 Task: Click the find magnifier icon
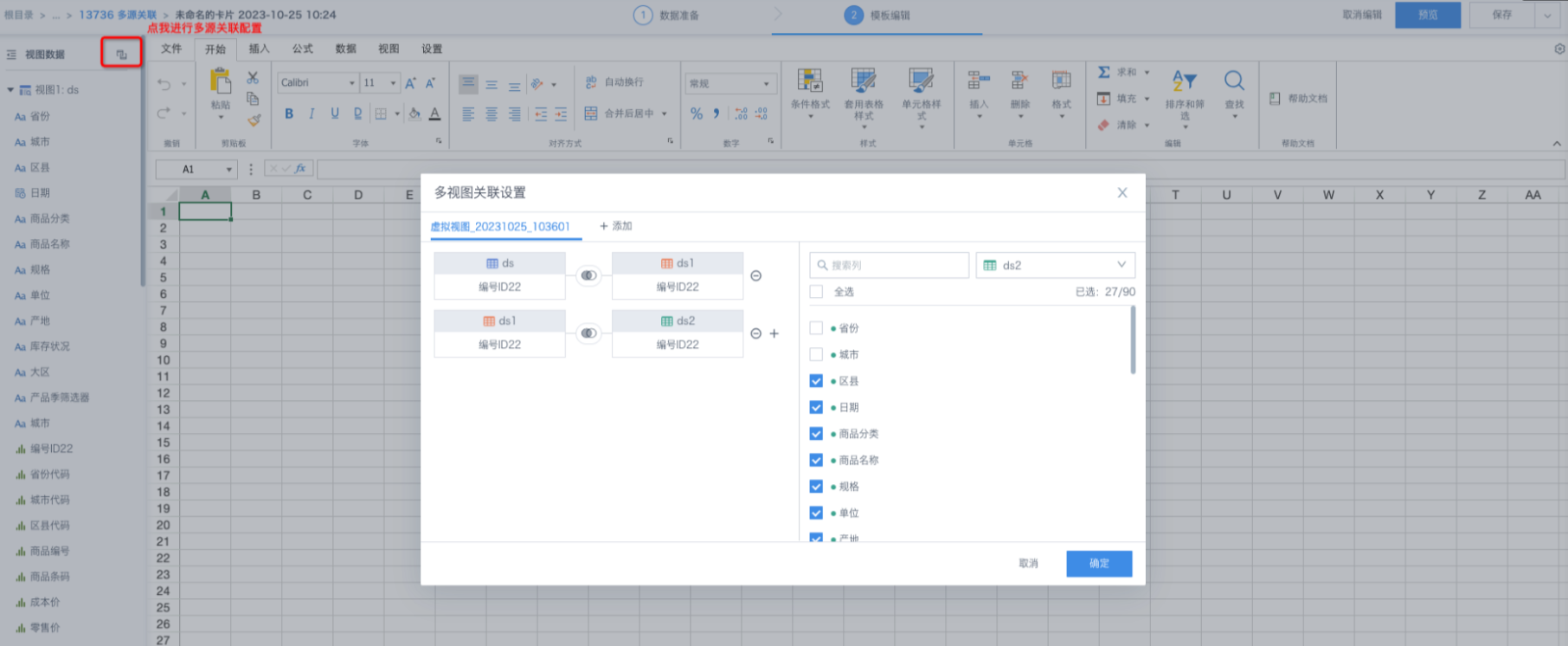point(1235,81)
